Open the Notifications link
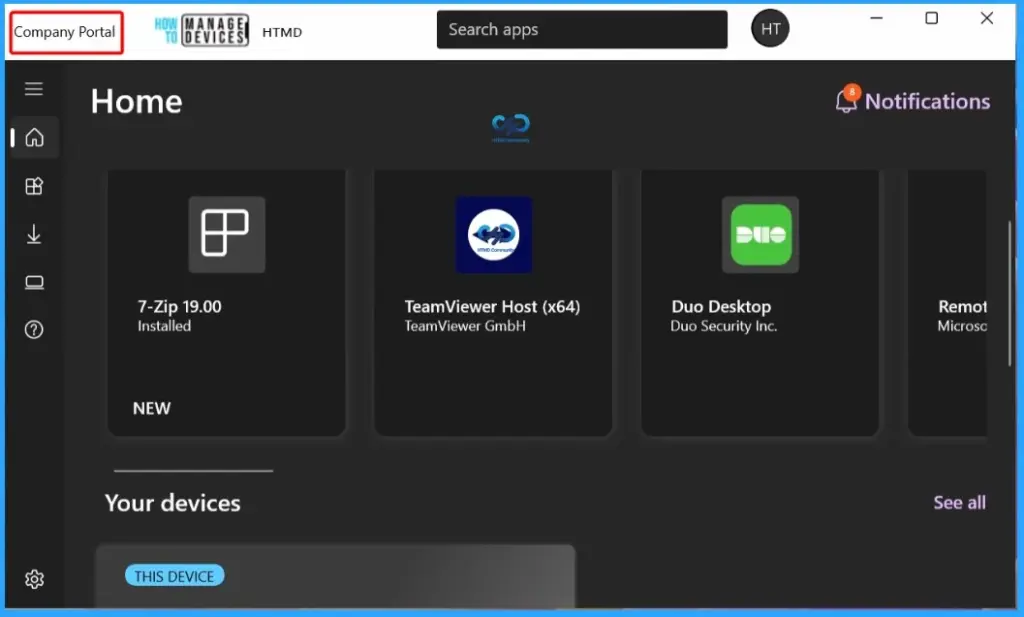The image size is (1024, 617). click(x=927, y=102)
